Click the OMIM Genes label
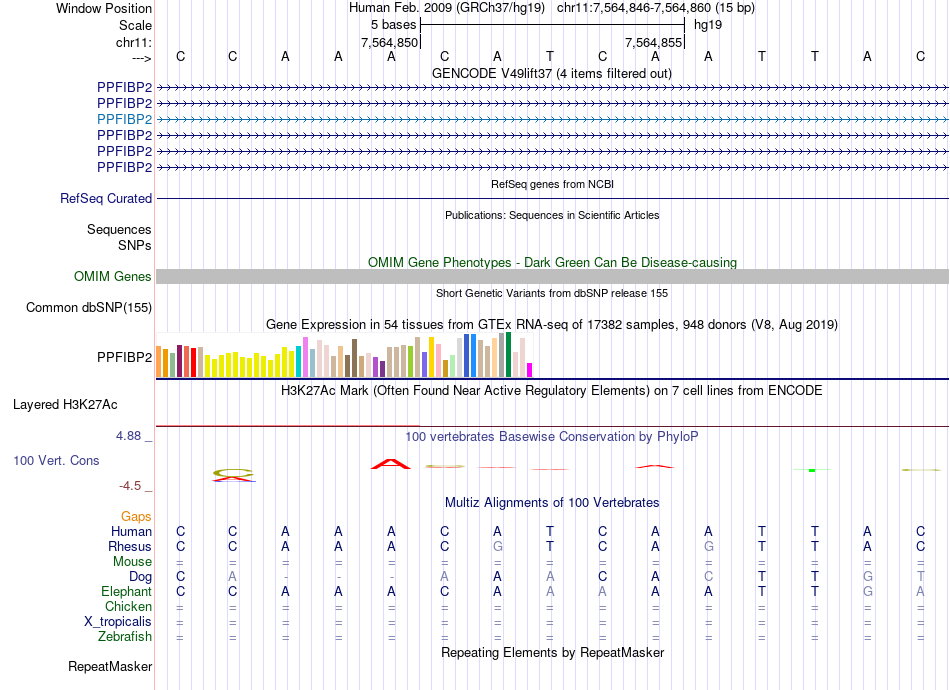Viewport: 950px width, 690px height. 112,276
